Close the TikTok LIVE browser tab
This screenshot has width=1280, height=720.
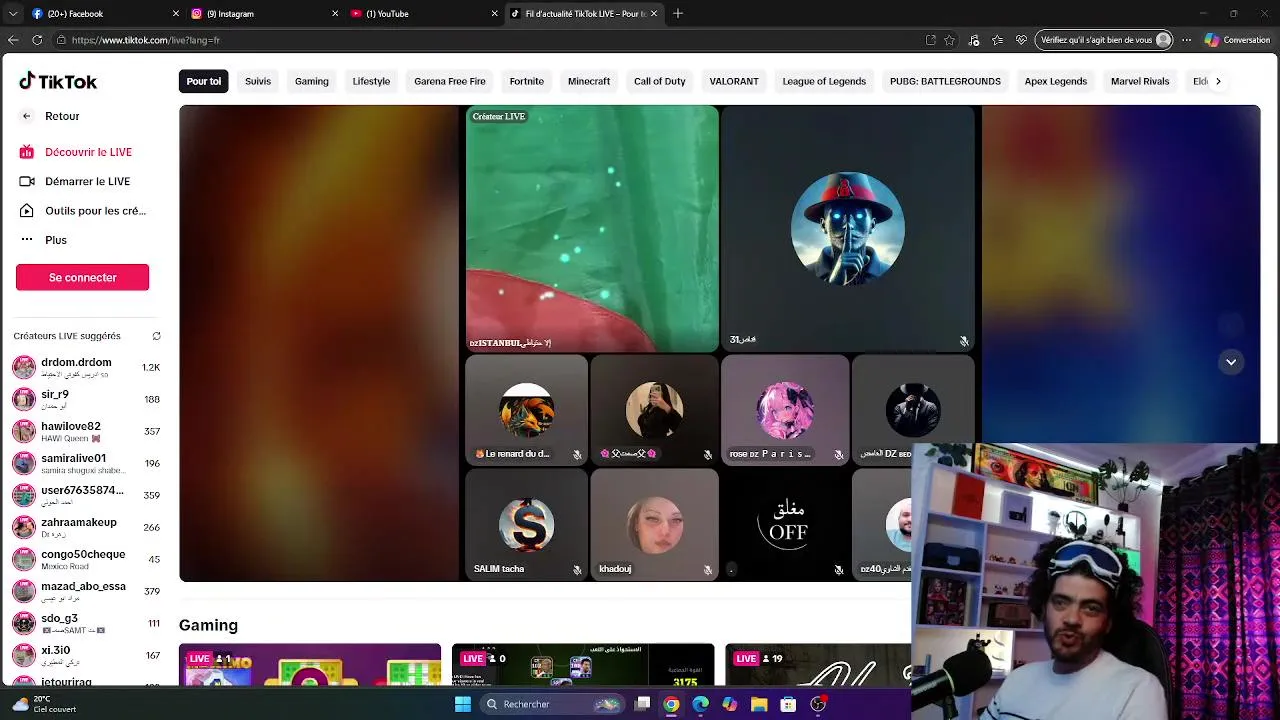(654, 14)
